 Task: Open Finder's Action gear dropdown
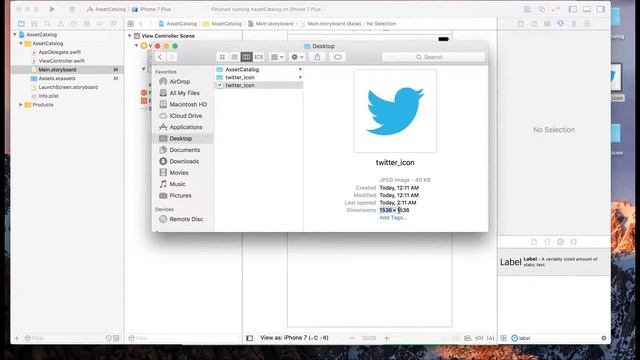coord(297,57)
